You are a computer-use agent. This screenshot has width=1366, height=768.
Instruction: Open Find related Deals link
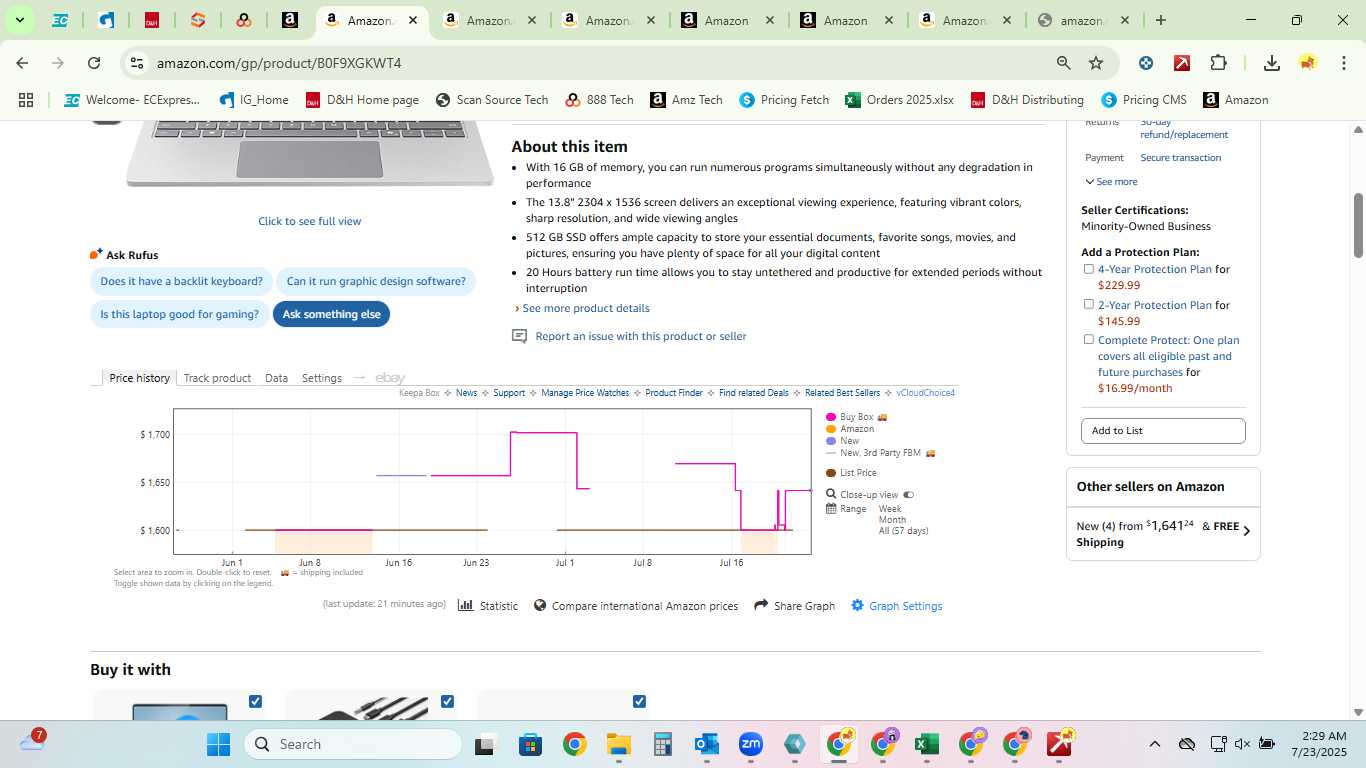click(753, 393)
